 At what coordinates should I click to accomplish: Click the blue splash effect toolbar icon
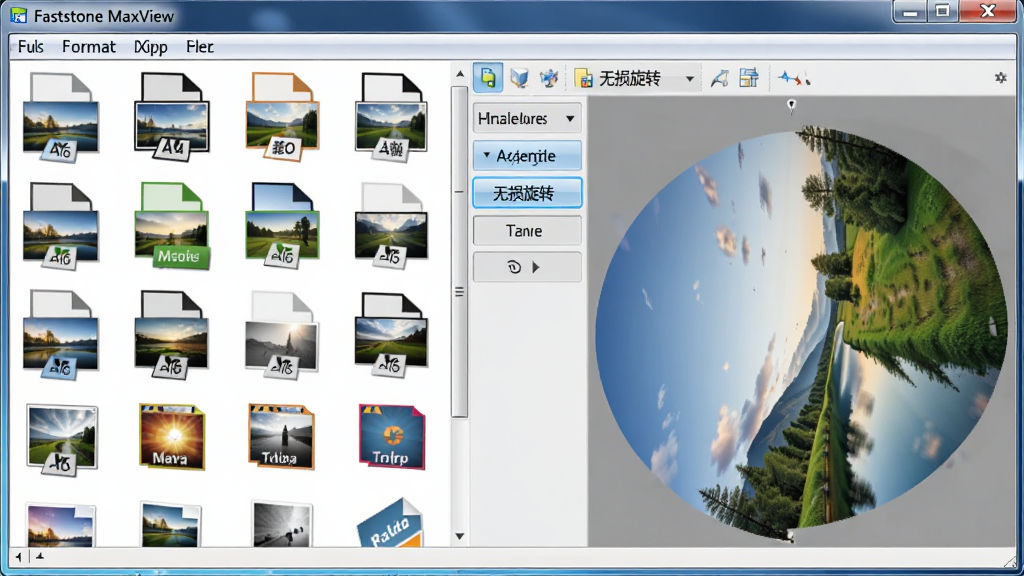tap(549, 78)
